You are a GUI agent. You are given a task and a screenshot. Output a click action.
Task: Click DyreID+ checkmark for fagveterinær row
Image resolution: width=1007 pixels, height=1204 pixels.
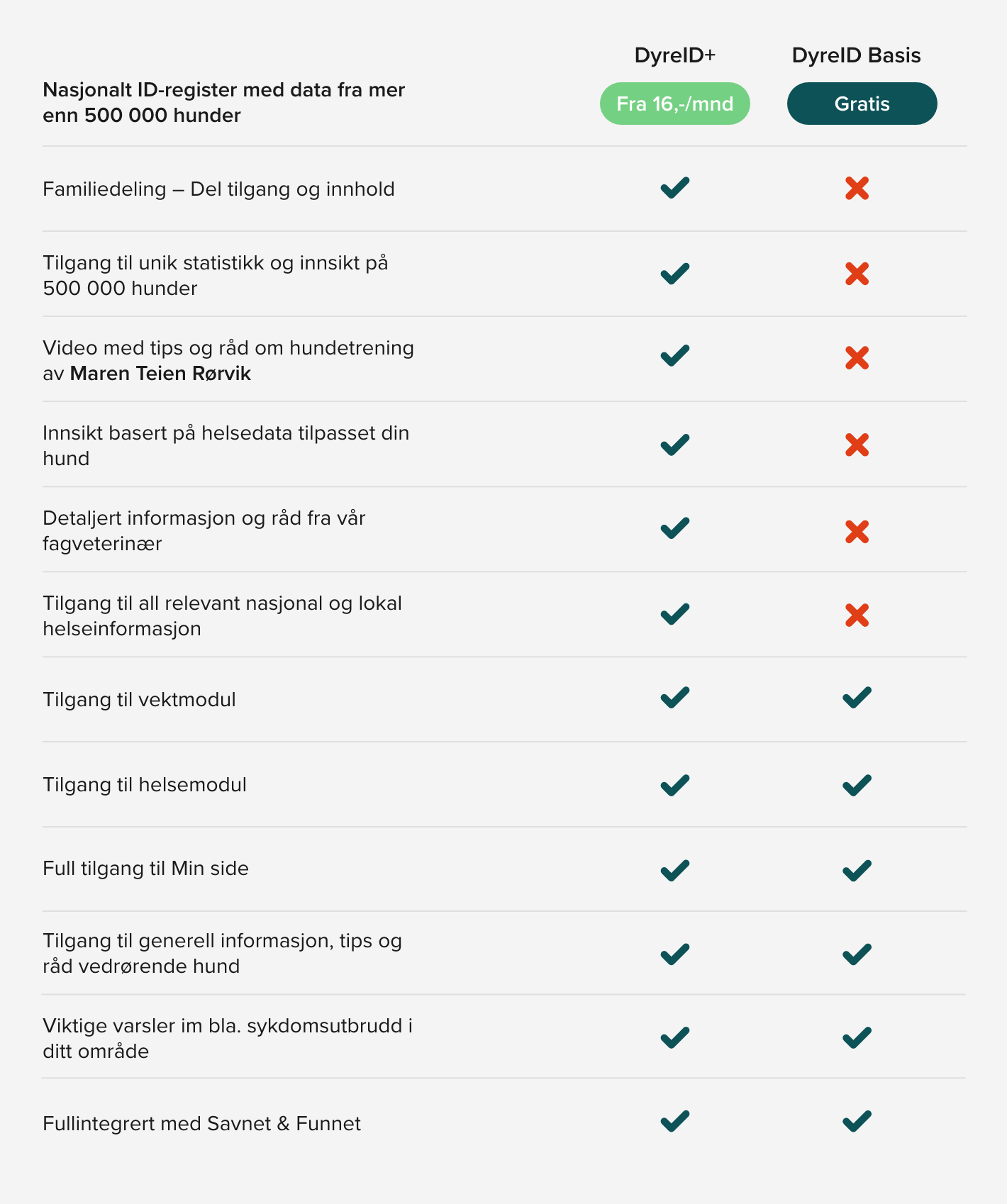coord(674,529)
